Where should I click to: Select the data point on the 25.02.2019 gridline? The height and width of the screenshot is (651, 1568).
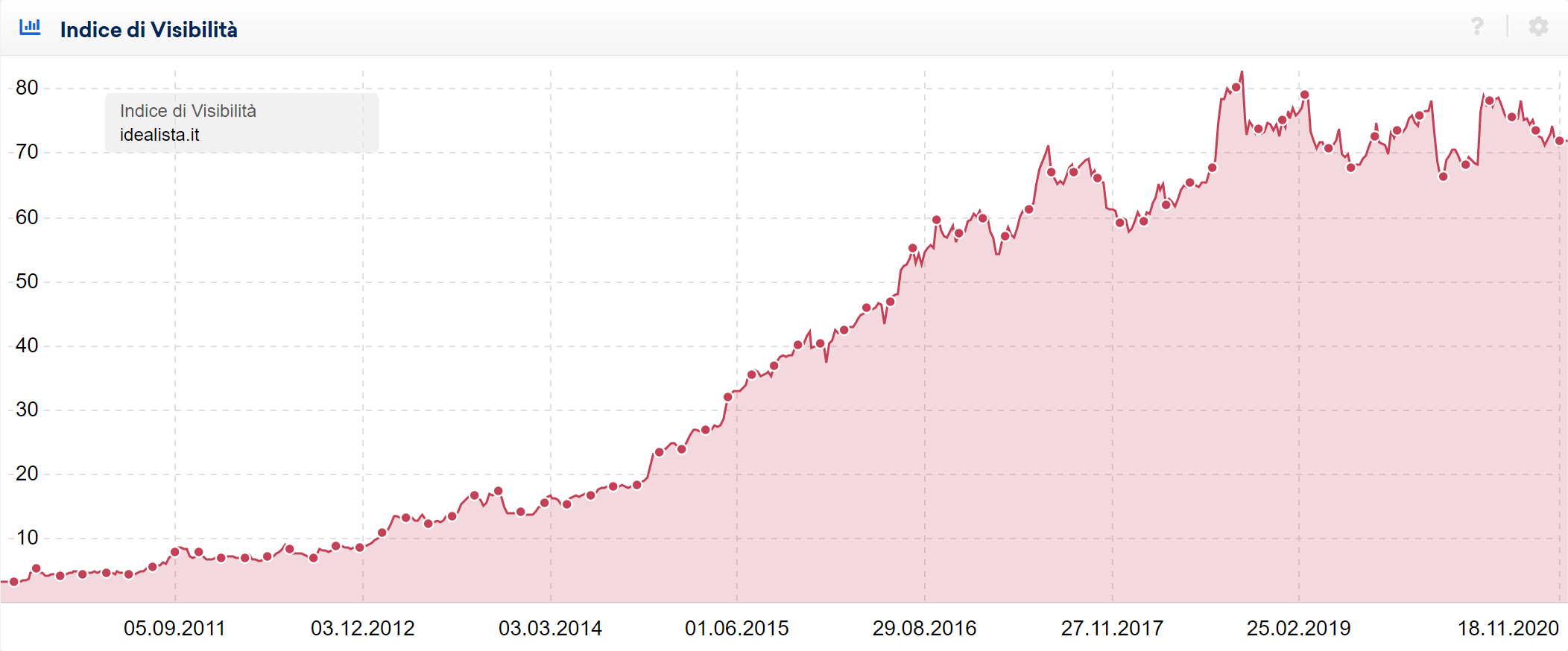(1304, 95)
